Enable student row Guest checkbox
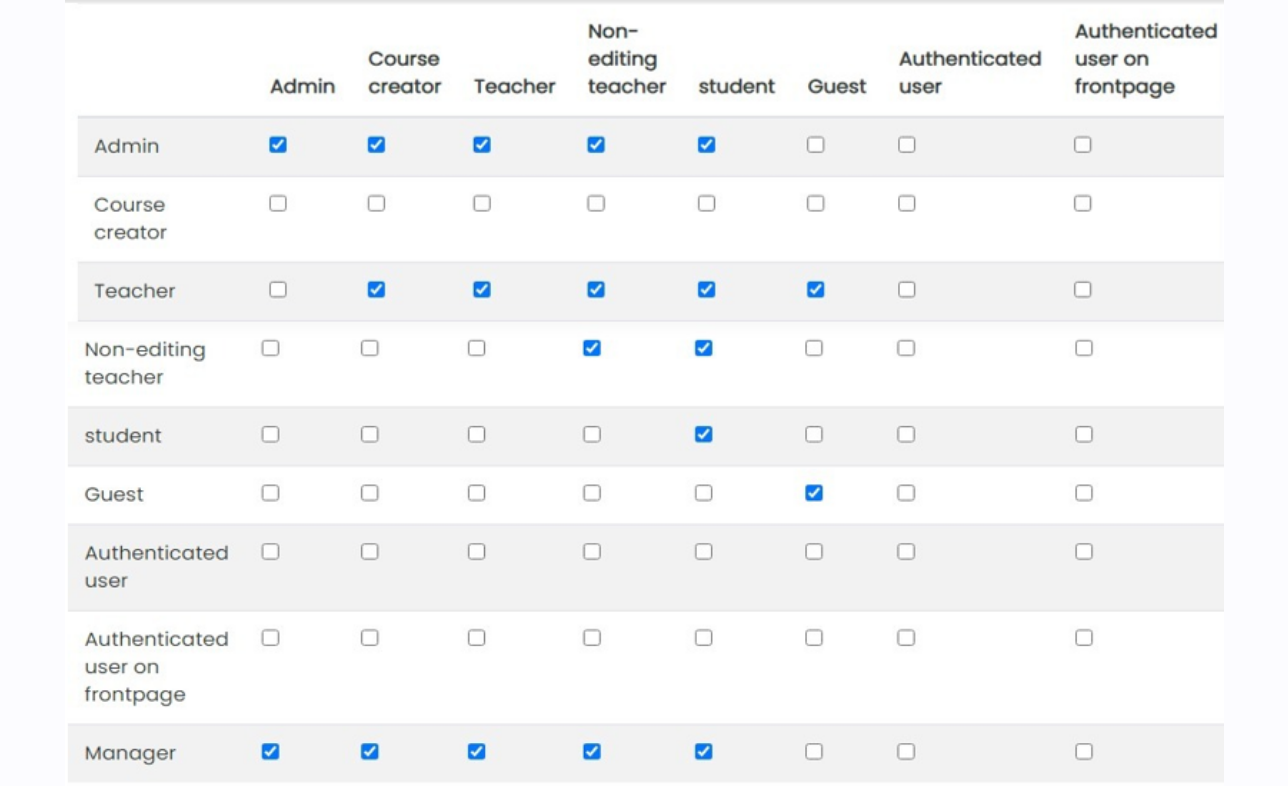The image size is (1288, 786). click(x=814, y=434)
